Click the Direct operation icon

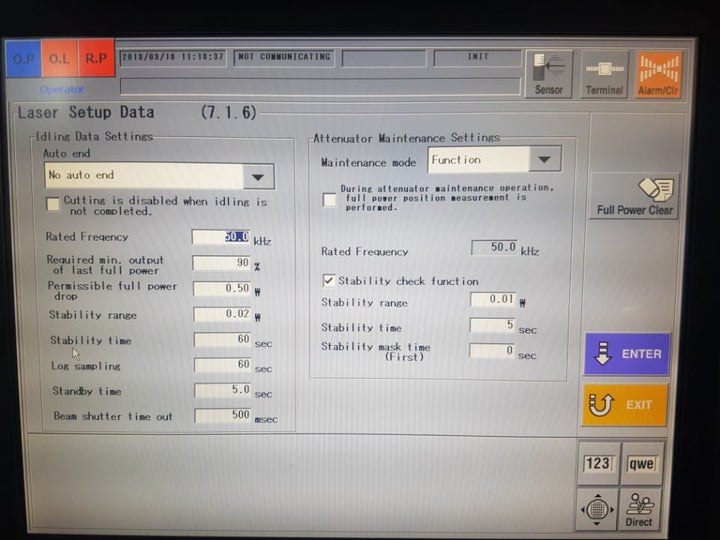pyautogui.click(x=640, y=509)
